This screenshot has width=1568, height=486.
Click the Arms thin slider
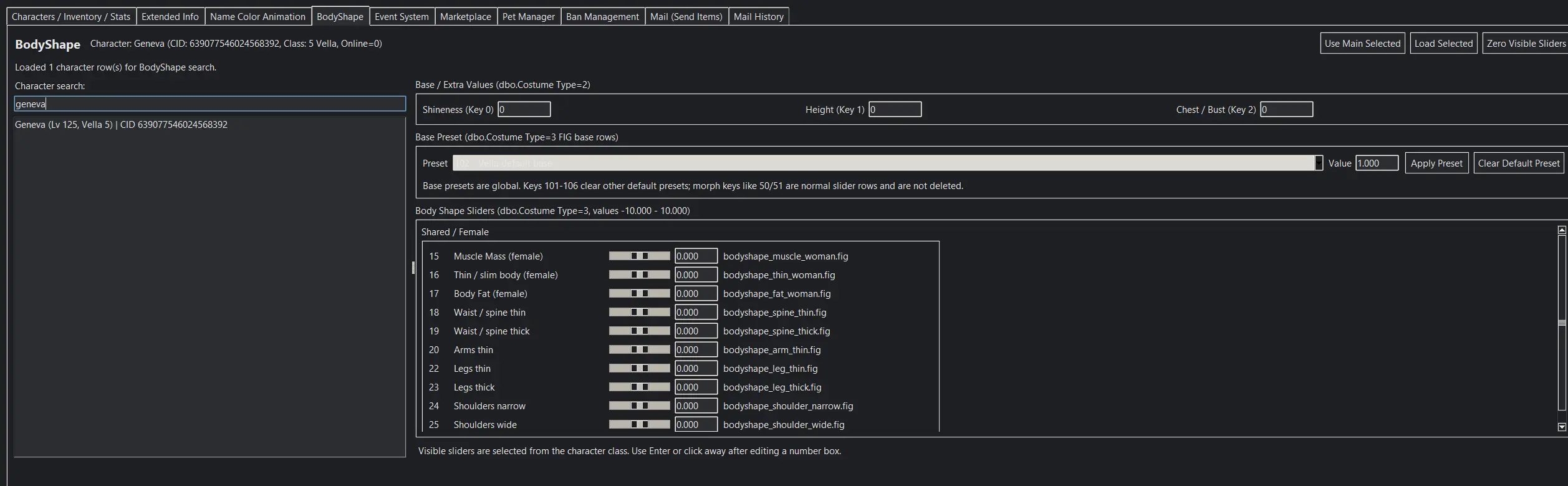point(639,349)
